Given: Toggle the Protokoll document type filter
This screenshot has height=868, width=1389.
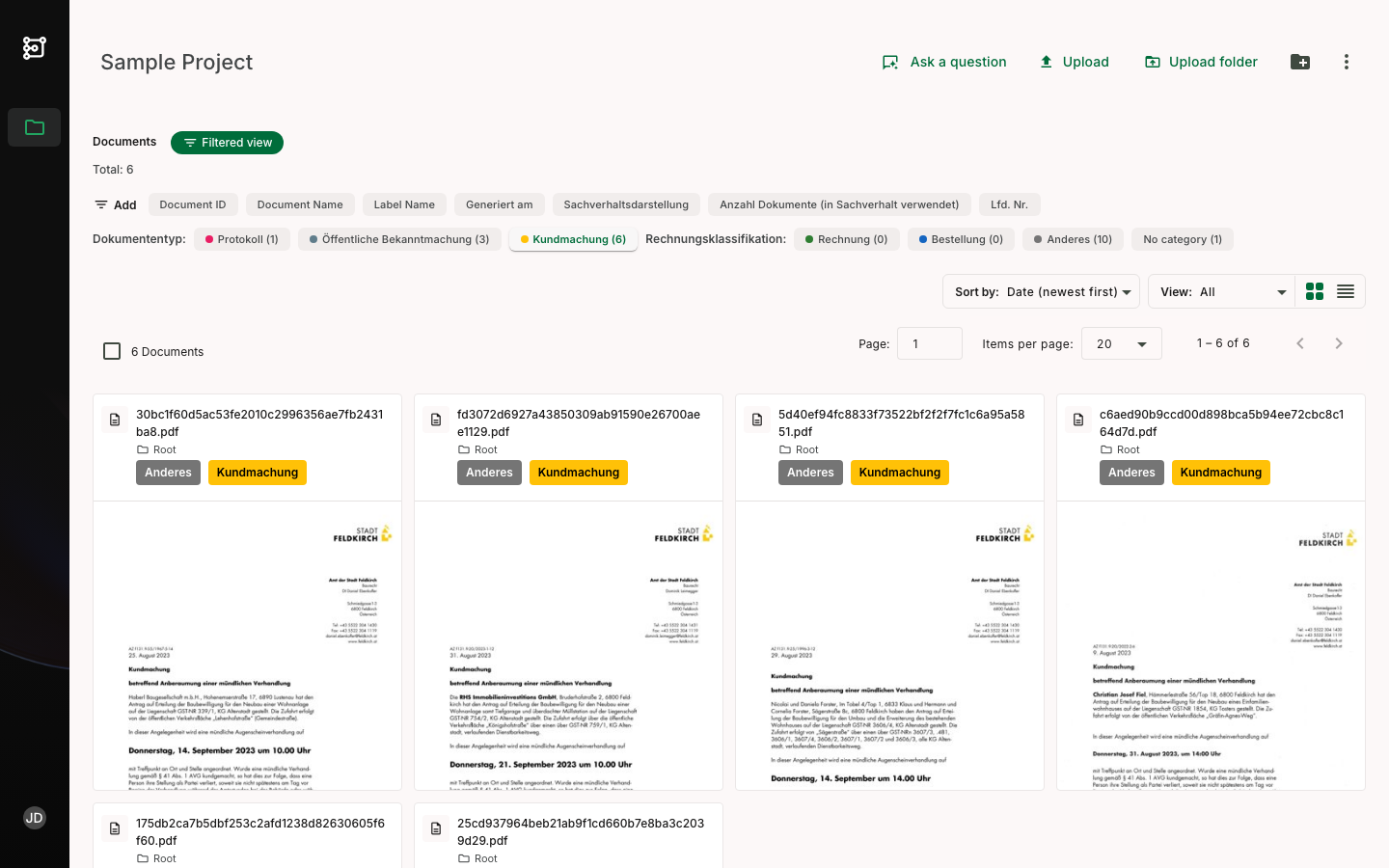Looking at the screenshot, I should [242, 239].
